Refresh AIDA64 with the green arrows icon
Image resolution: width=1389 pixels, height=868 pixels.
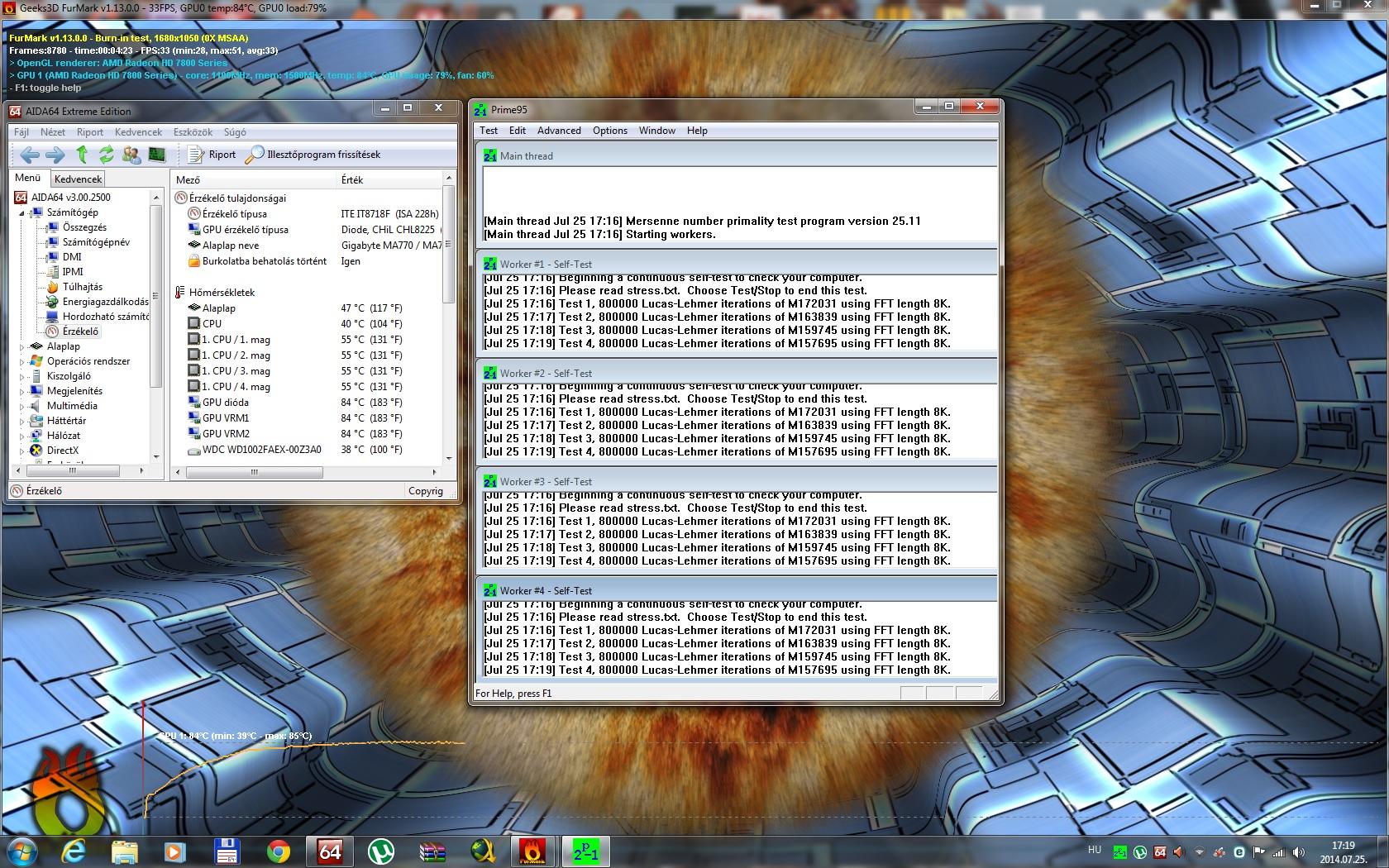point(106,155)
